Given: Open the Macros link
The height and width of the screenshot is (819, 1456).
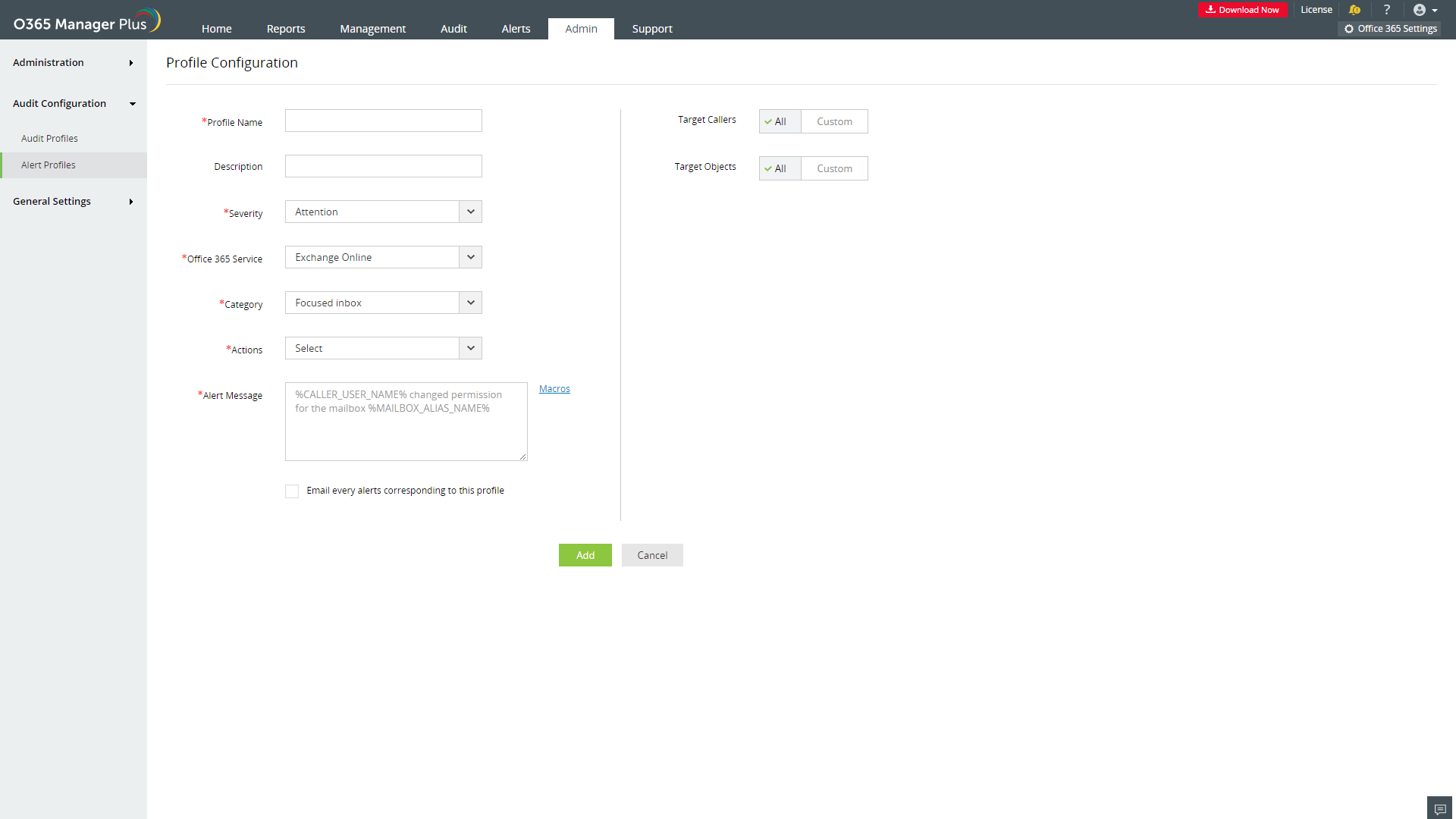Looking at the screenshot, I should pyautogui.click(x=554, y=389).
